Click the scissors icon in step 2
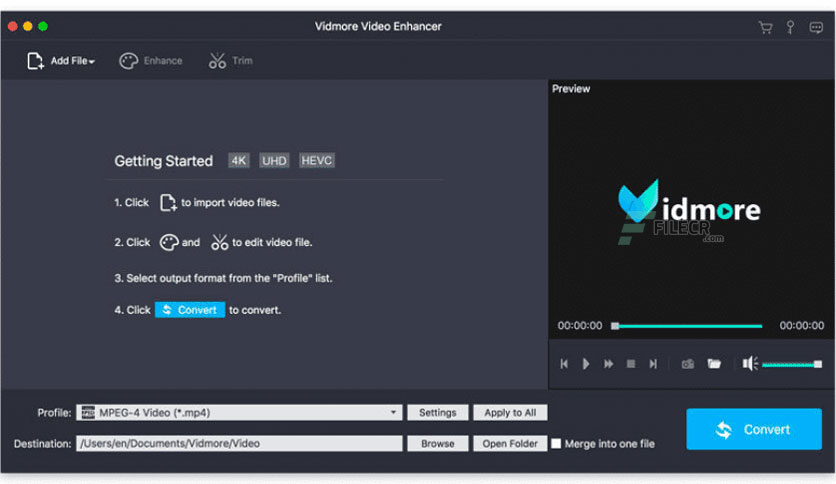This screenshot has width=836, height=484. click(x=219, y=243)
